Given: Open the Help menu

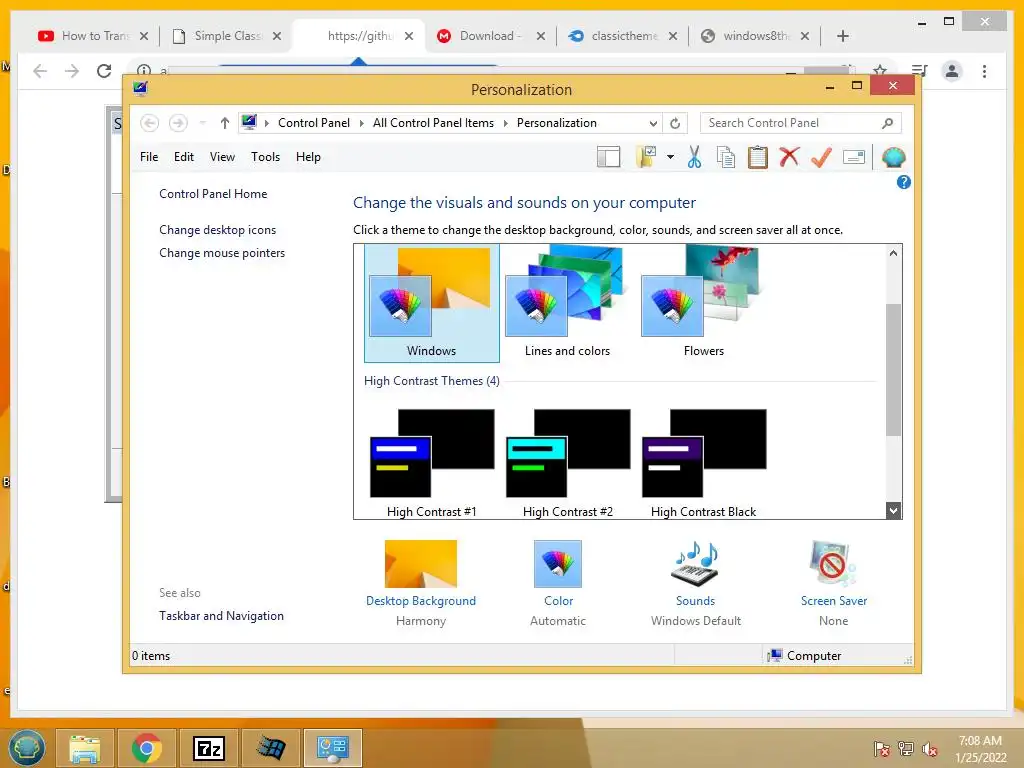Looking at the screenshot, I should tap(308, 157).
